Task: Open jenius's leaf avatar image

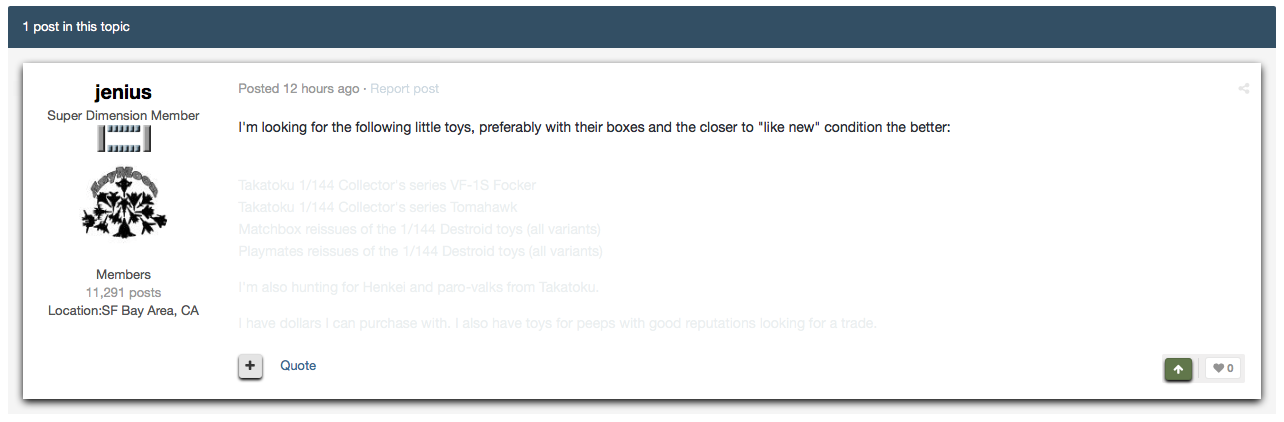Action: point(123,203)
